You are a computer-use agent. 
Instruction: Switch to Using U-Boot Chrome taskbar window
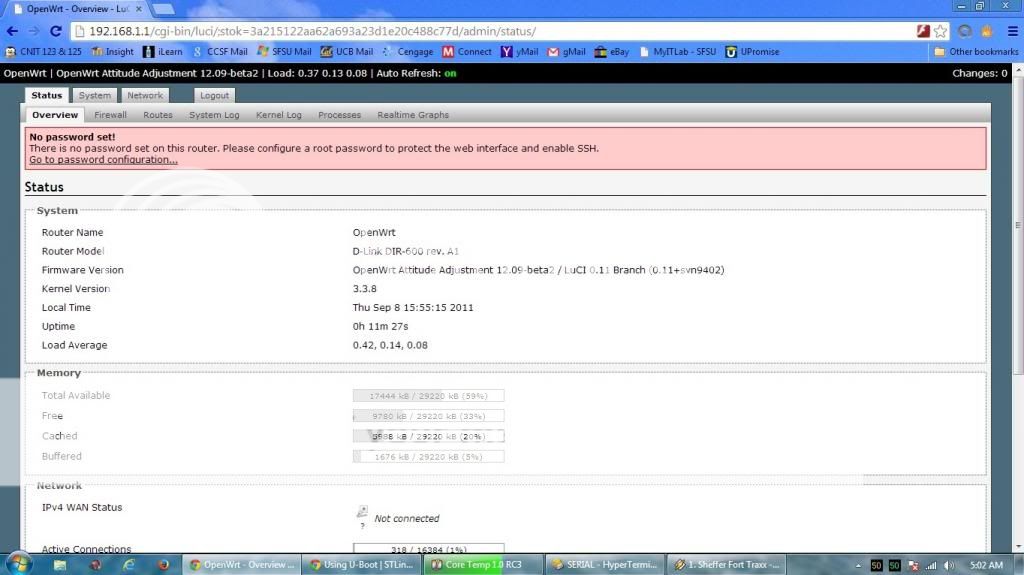[362, 565]
